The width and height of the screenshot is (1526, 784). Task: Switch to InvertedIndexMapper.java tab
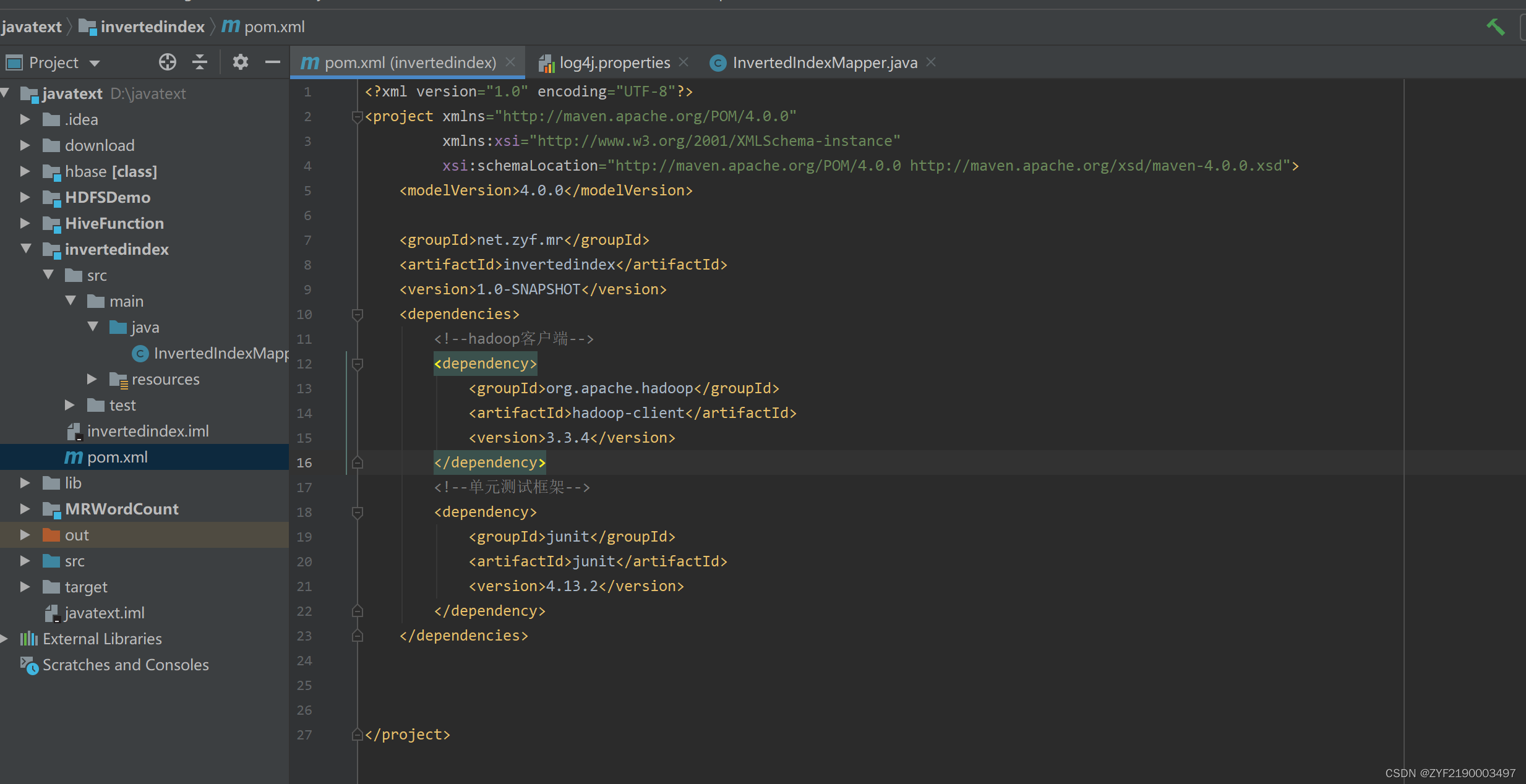click(824, 62)
